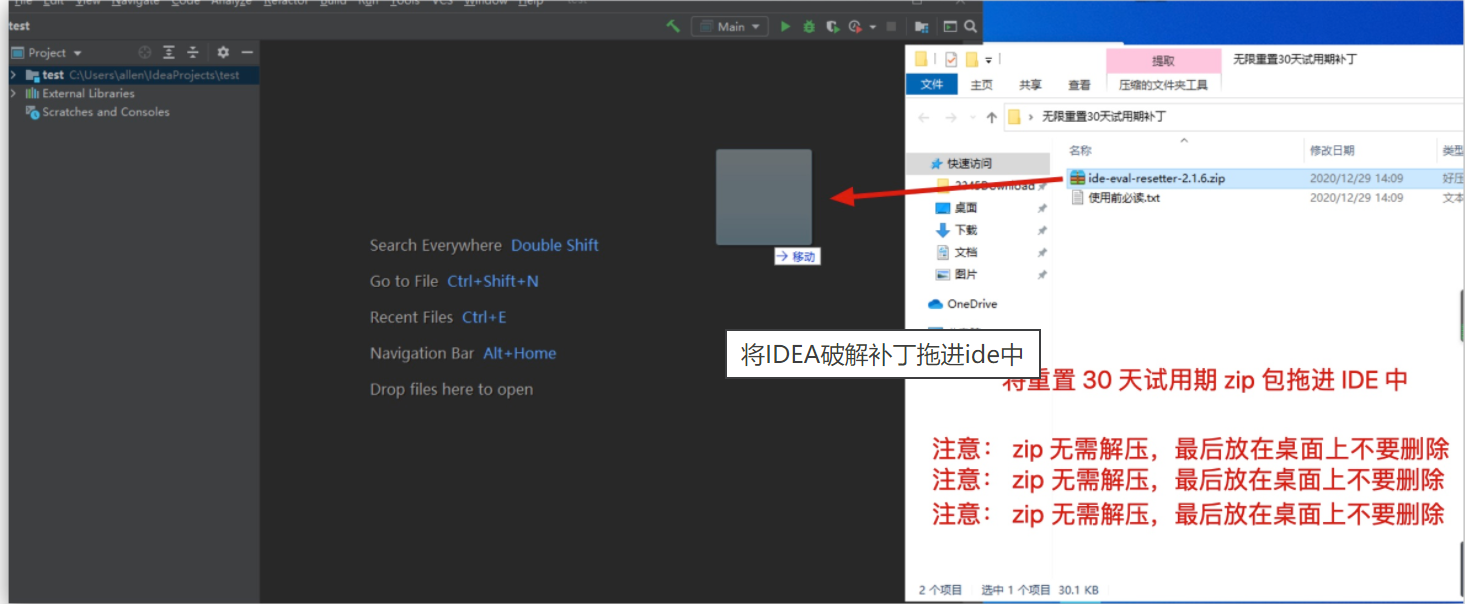This screenshot has width=1465, height=604.
Task: Click file name ide-eval-resetter-2.1.6.zip
Action: click(x=1157, y=178)
